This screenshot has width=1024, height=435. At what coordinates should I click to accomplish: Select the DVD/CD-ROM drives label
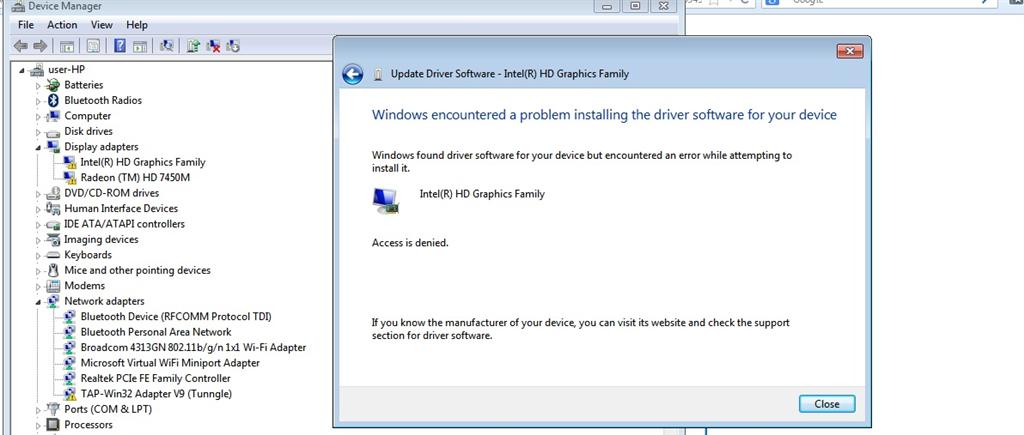coord(112,193)
